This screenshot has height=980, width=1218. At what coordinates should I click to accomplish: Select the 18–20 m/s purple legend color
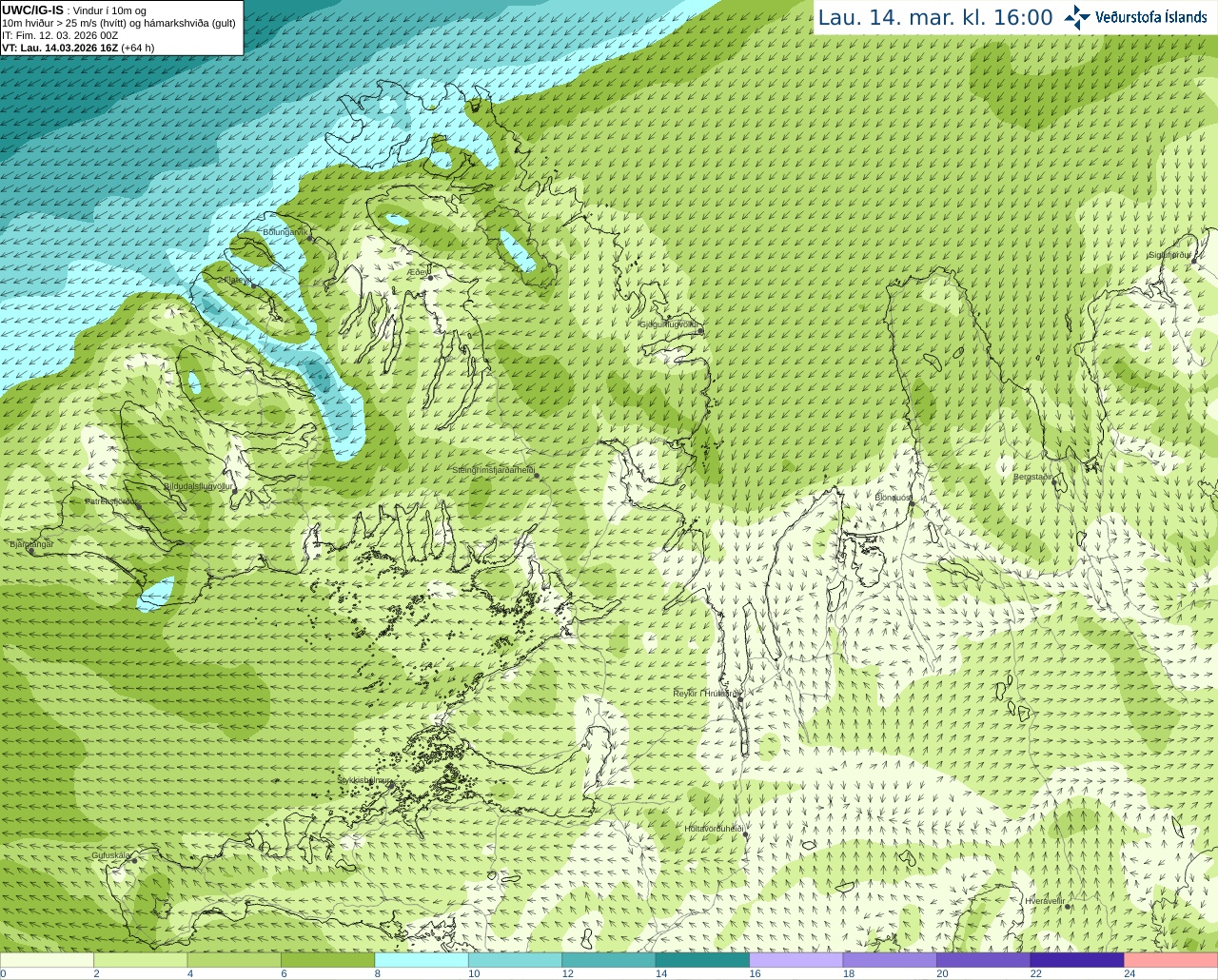(890, 960)
